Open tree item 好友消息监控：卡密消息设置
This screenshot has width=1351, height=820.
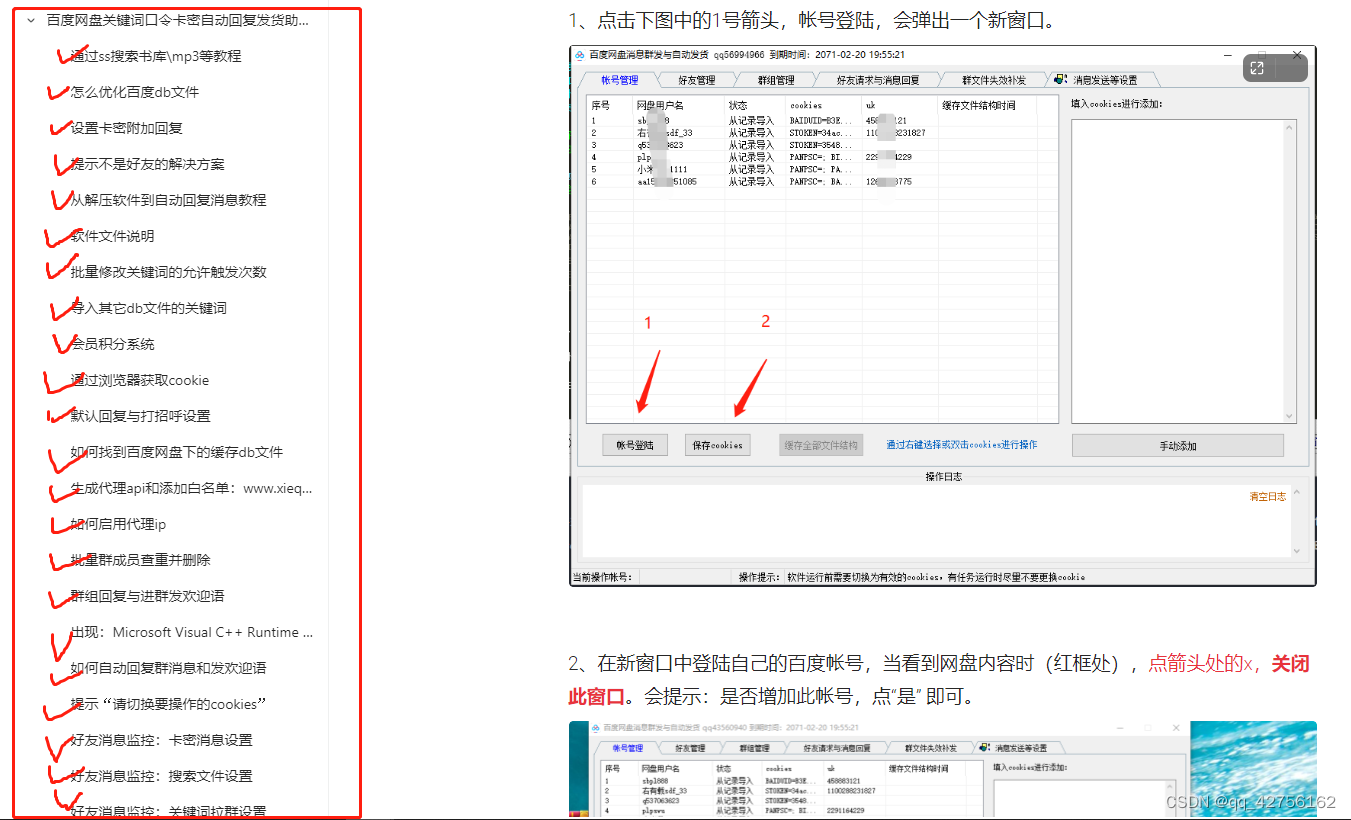click(162, 740)
